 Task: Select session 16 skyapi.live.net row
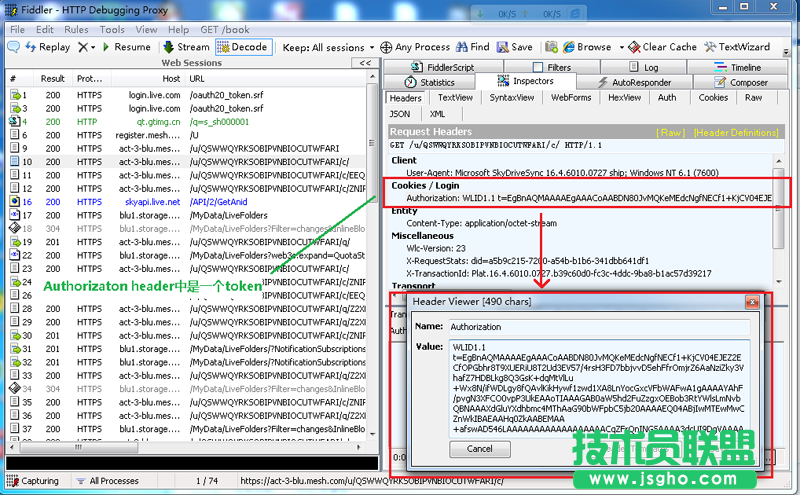tap(187, 202)
